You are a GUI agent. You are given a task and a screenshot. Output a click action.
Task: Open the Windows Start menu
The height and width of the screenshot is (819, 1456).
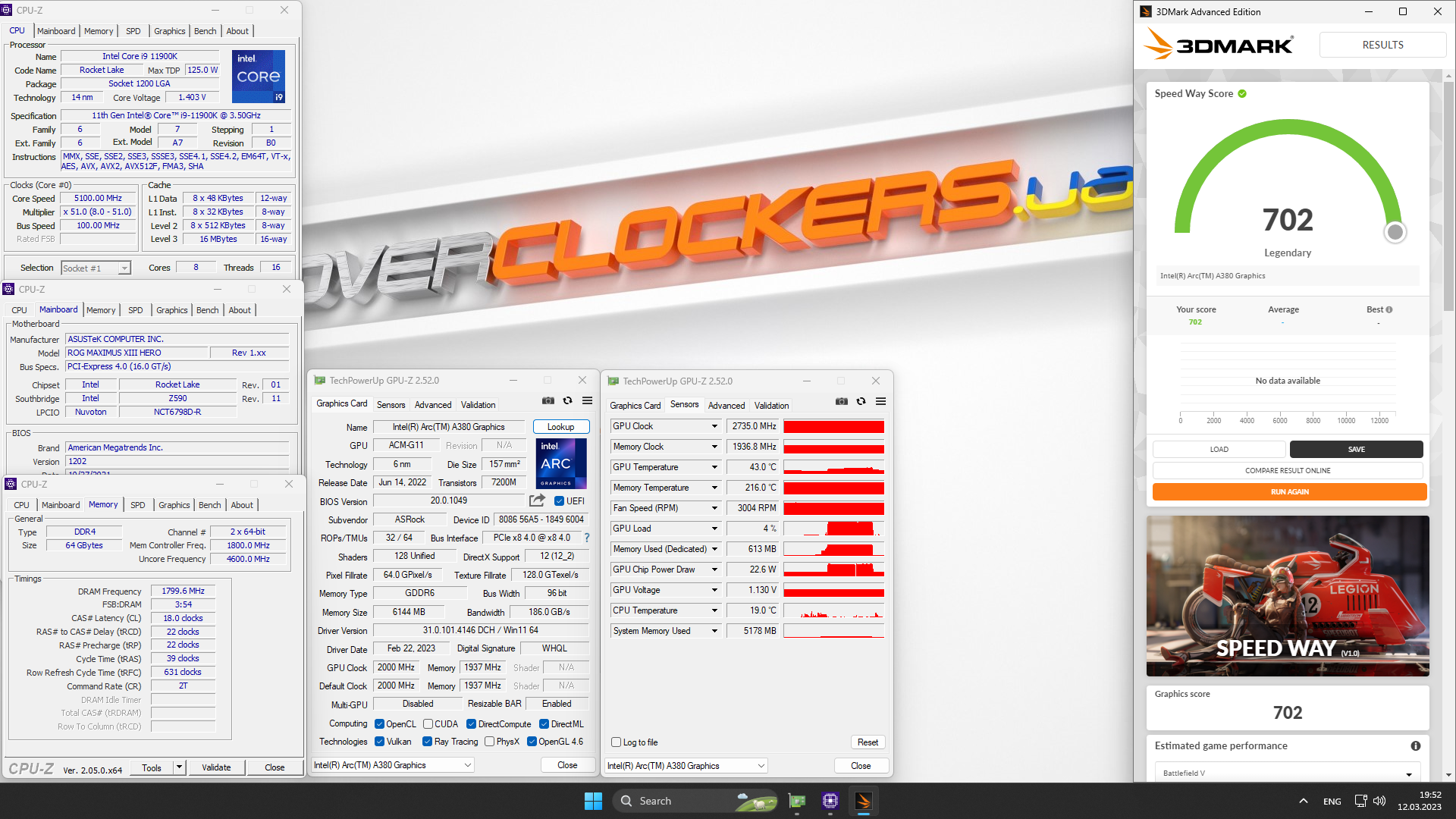coord(593,801)
